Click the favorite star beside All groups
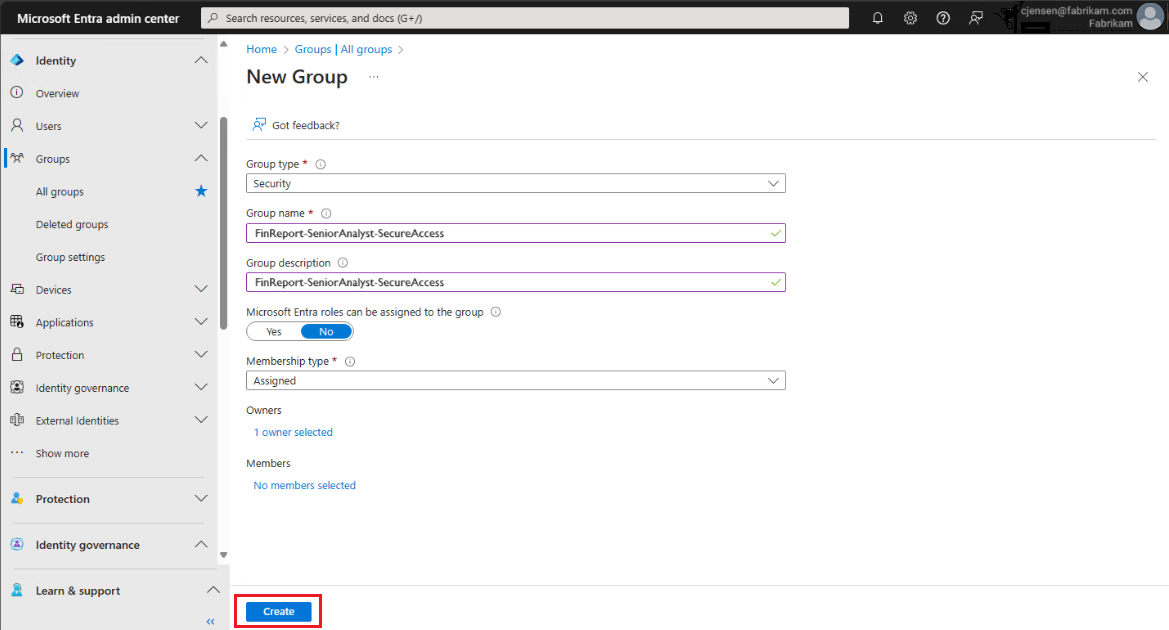 pos(201,191)
